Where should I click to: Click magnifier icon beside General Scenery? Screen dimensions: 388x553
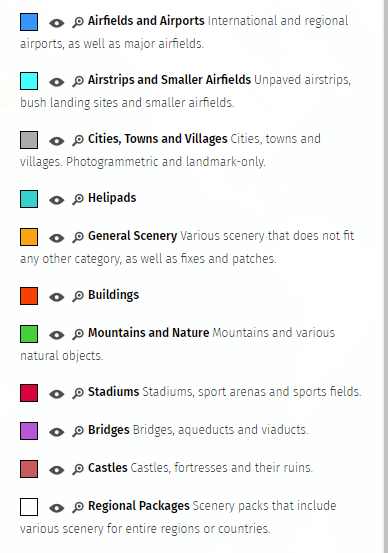pos(78,237)
